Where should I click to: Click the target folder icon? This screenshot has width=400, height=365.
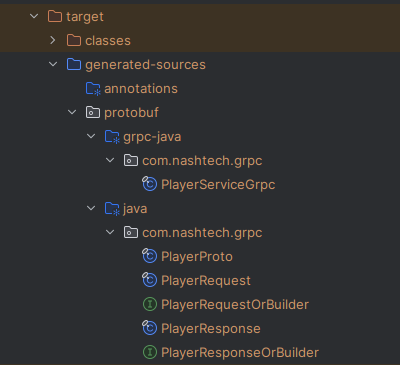(55, 16)
